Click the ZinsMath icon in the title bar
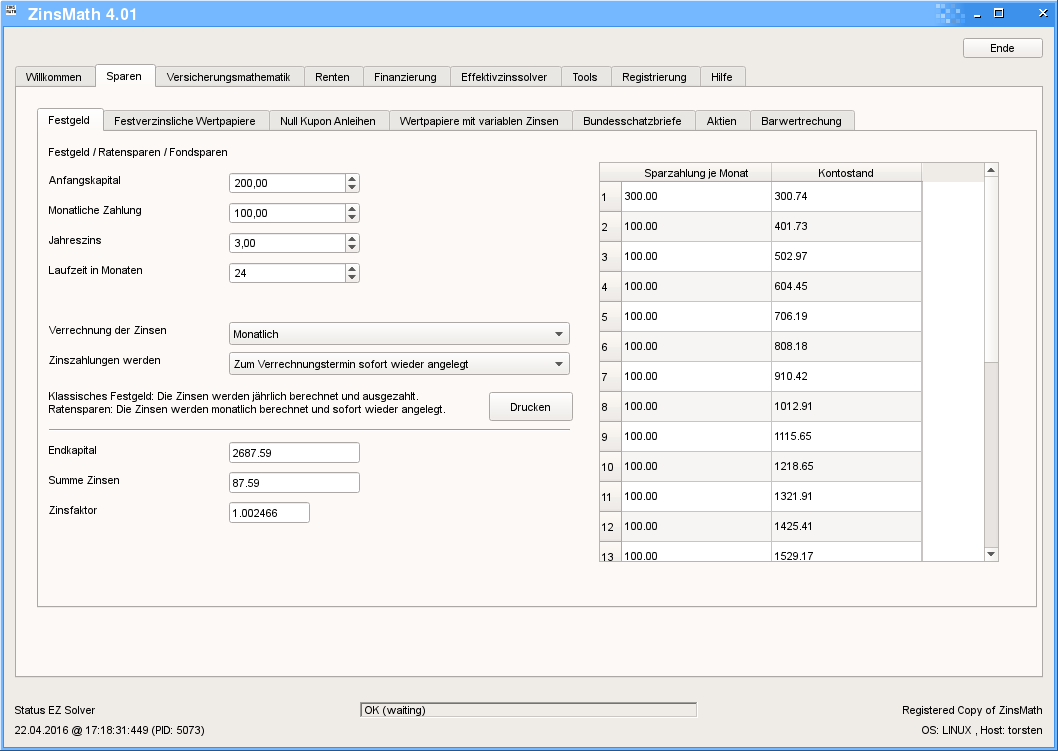Image resolution: width=1058 pixels, height=751 pixels. [x=12, y=12]
